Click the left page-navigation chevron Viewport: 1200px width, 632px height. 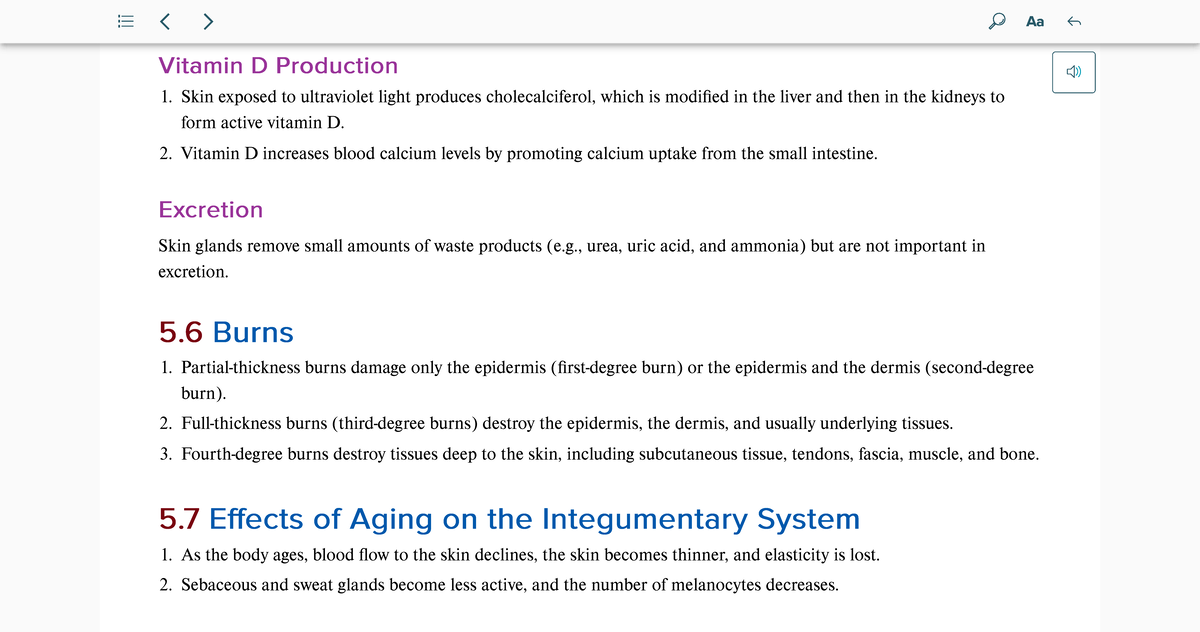click(x=165, y=21)
